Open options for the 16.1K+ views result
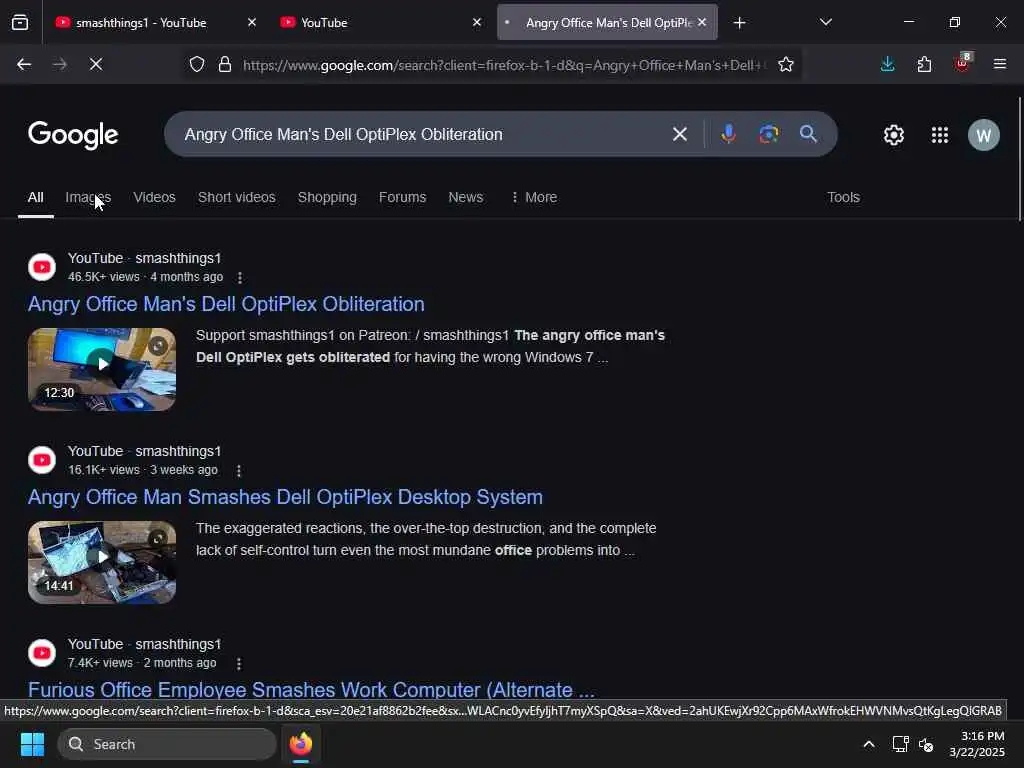Screen dimensions: 1024x768 239,470
